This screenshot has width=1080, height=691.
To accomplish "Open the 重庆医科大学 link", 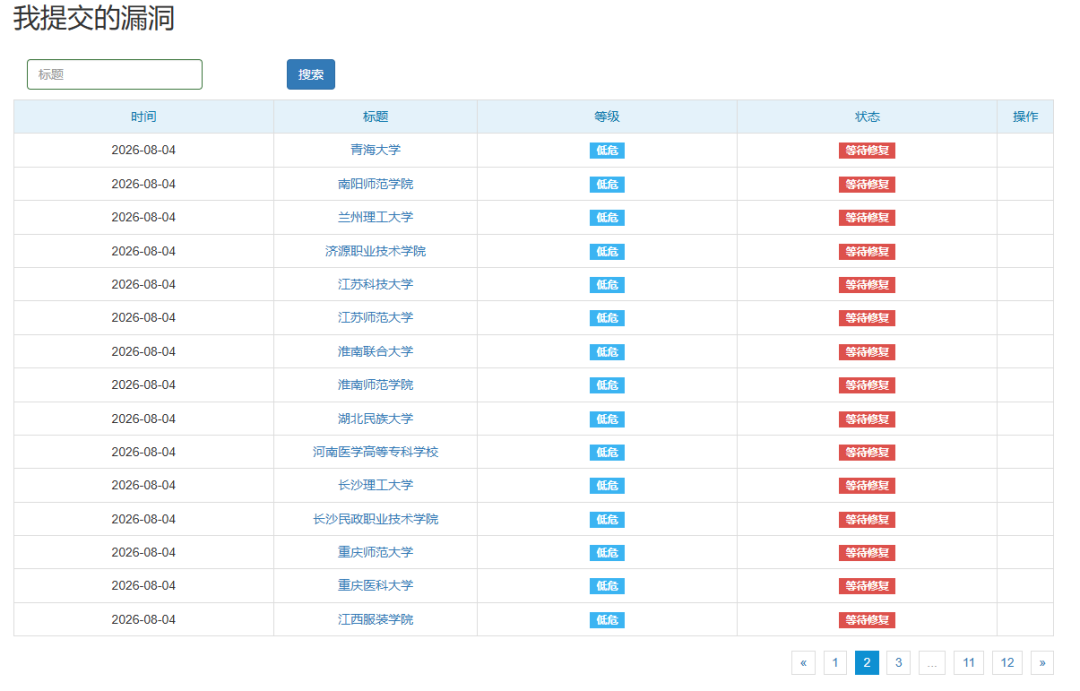I will point(375,586).
